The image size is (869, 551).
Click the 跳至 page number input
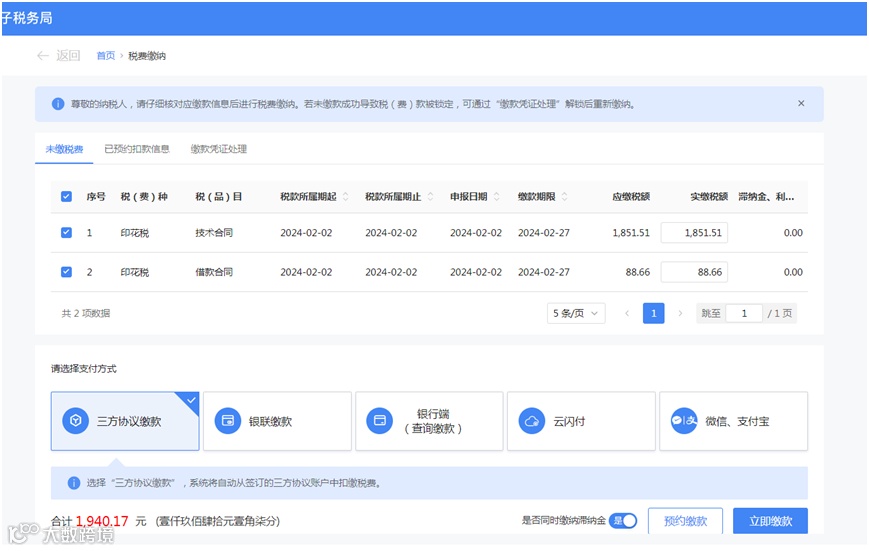point(744,313)
